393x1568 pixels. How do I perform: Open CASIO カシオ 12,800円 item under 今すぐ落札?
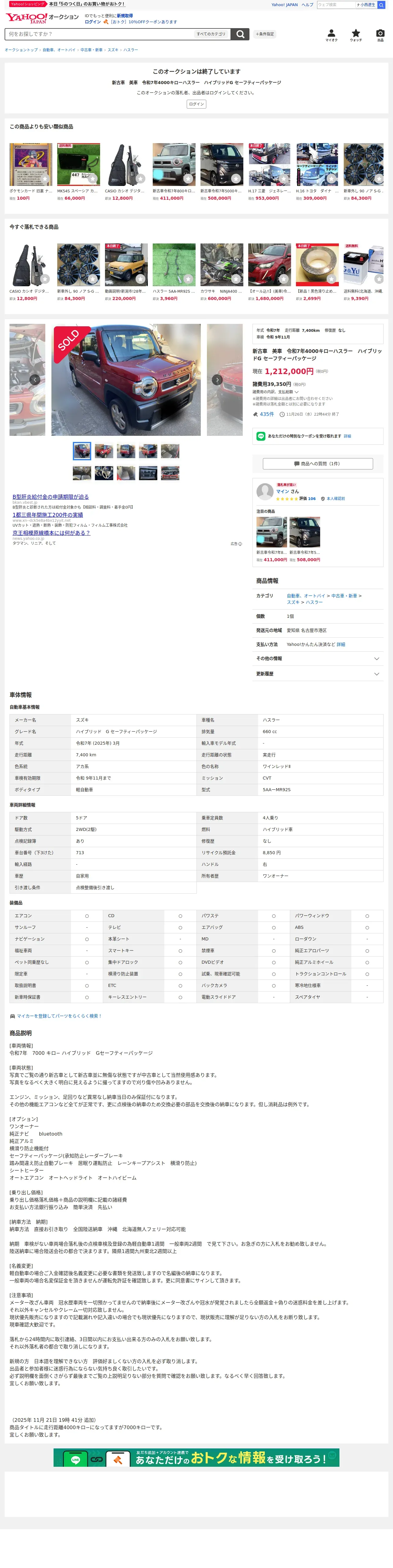point(31,273)
